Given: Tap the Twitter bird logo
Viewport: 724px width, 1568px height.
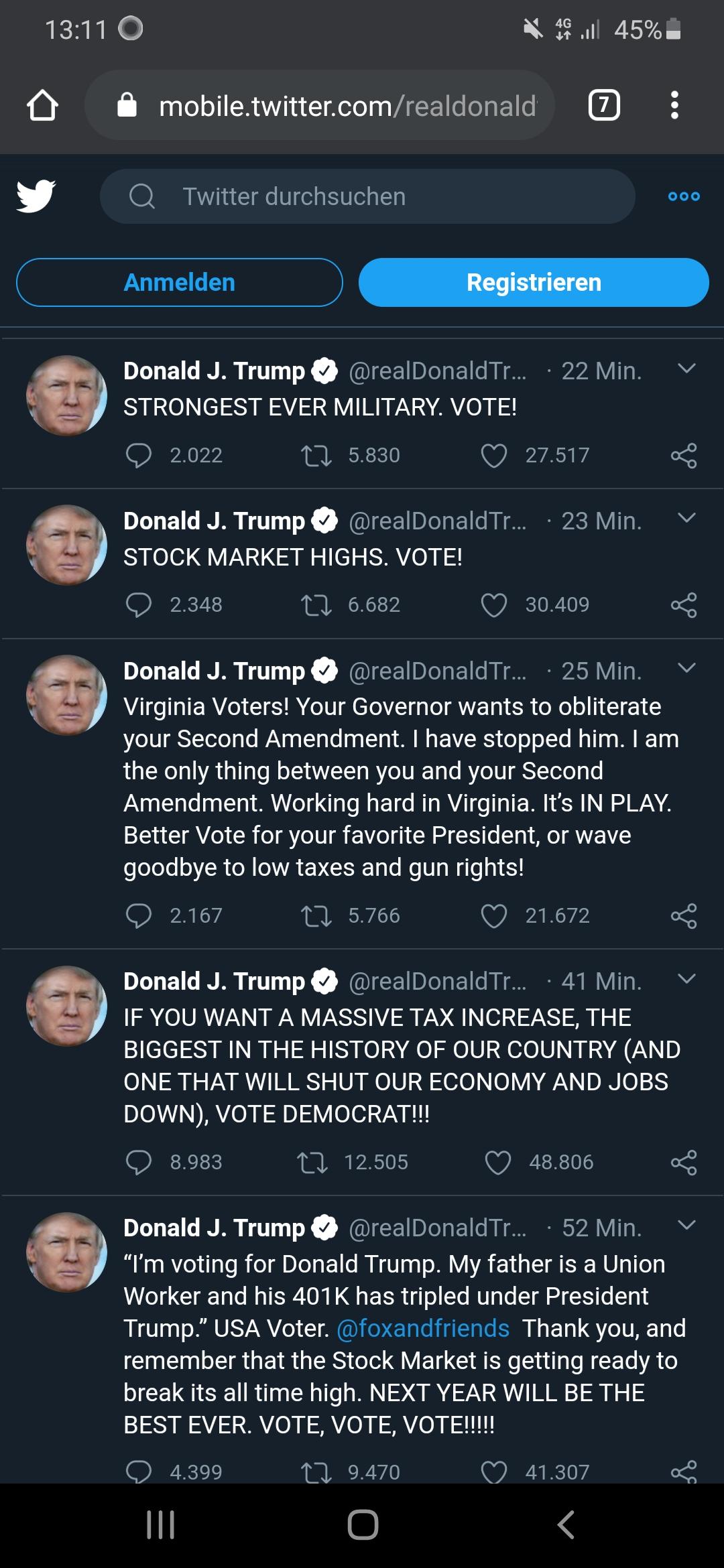Looking at the screenshot, I should 36,196.
